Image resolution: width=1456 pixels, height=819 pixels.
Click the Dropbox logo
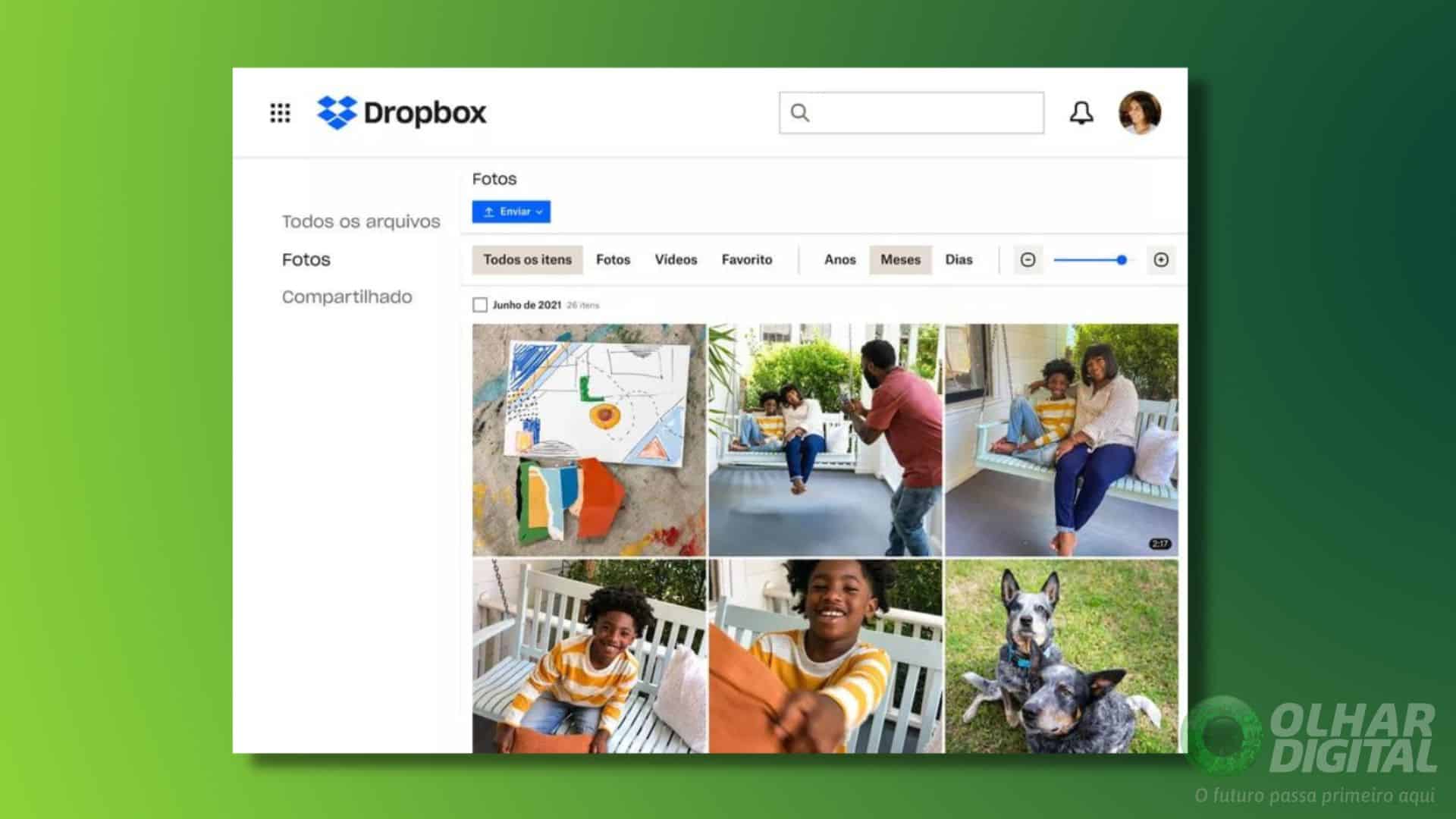coord(402,112)
